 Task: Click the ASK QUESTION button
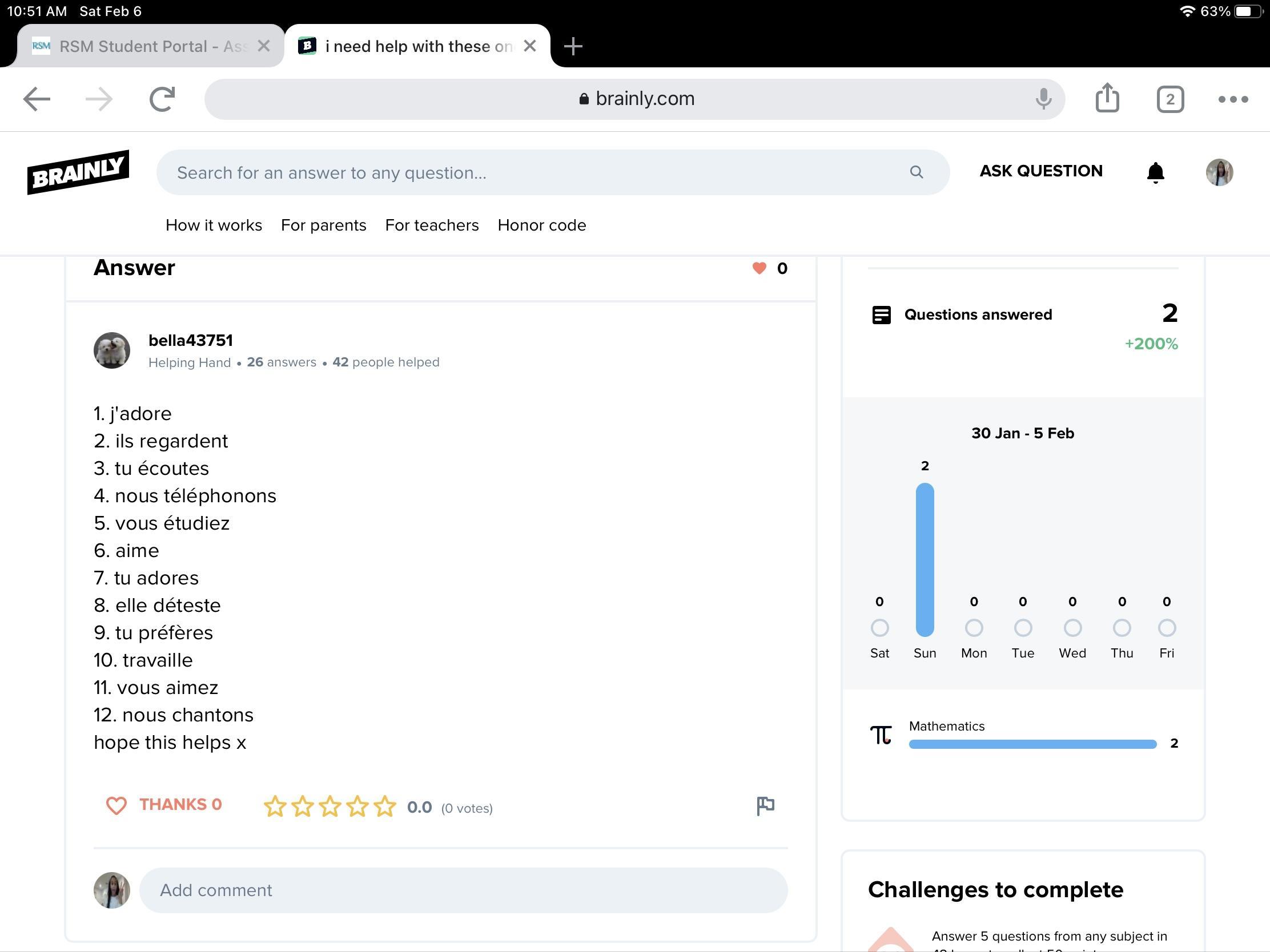tap(1040, 171)
